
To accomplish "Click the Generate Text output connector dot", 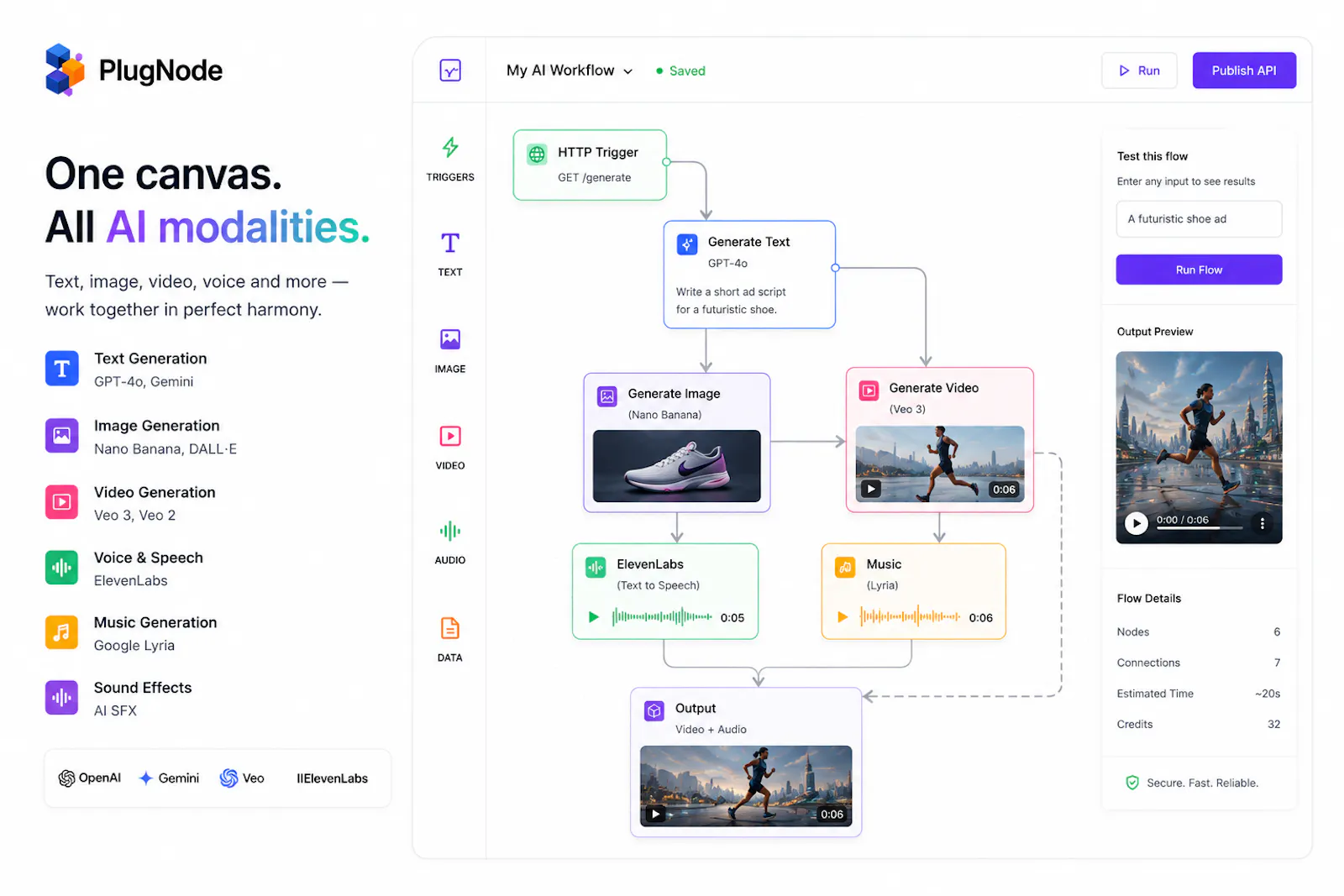I will pyautogui.click(x=835, y=268).
